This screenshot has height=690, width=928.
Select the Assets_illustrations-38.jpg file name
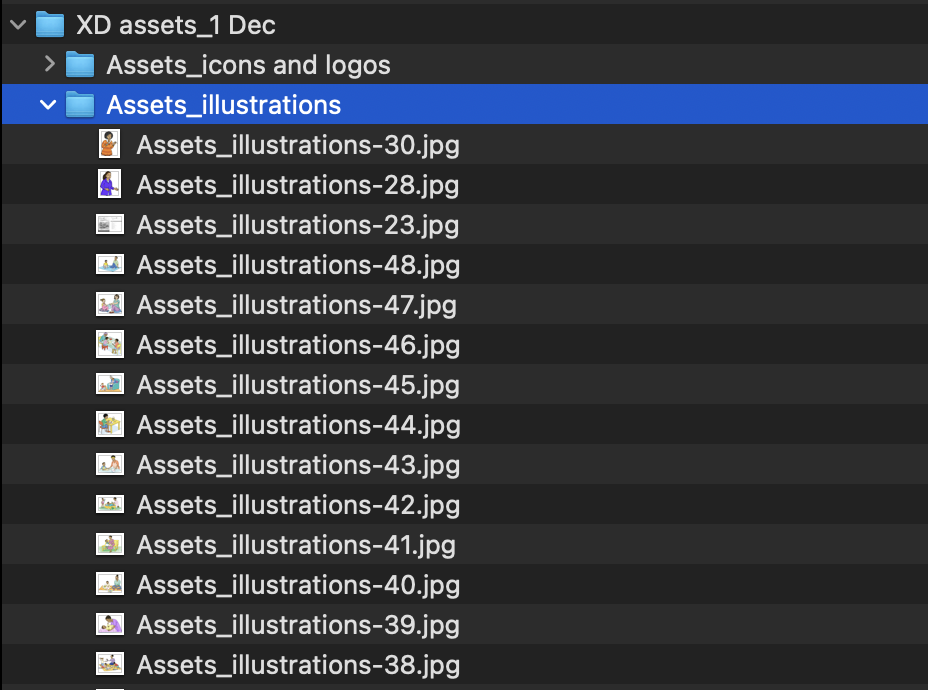tap(298, 664)
